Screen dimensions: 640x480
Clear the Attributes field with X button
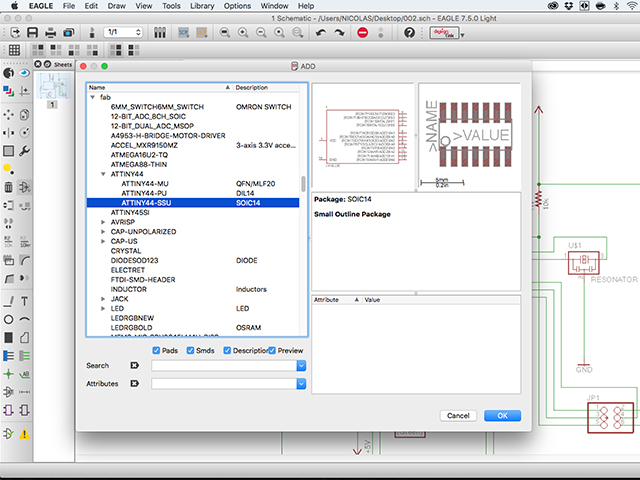coord(134,383)
